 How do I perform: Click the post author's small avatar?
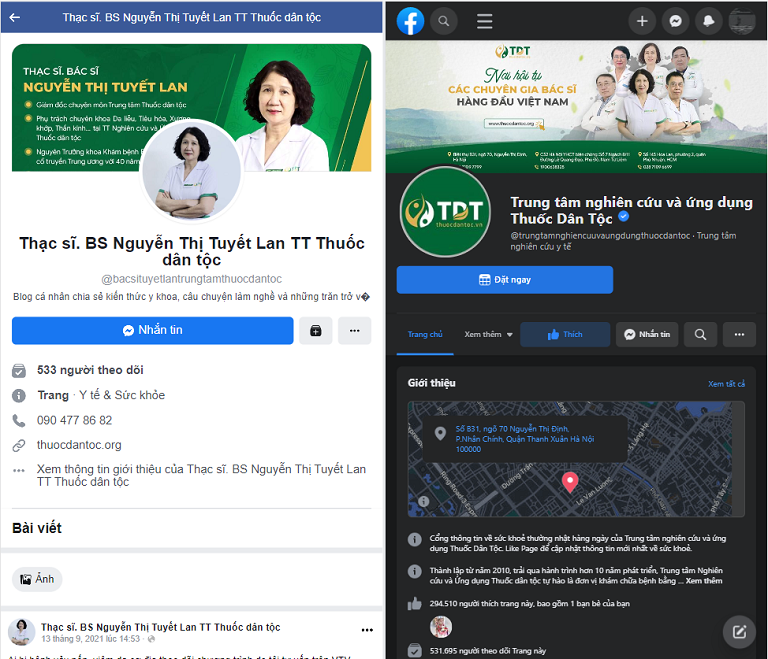22,632
